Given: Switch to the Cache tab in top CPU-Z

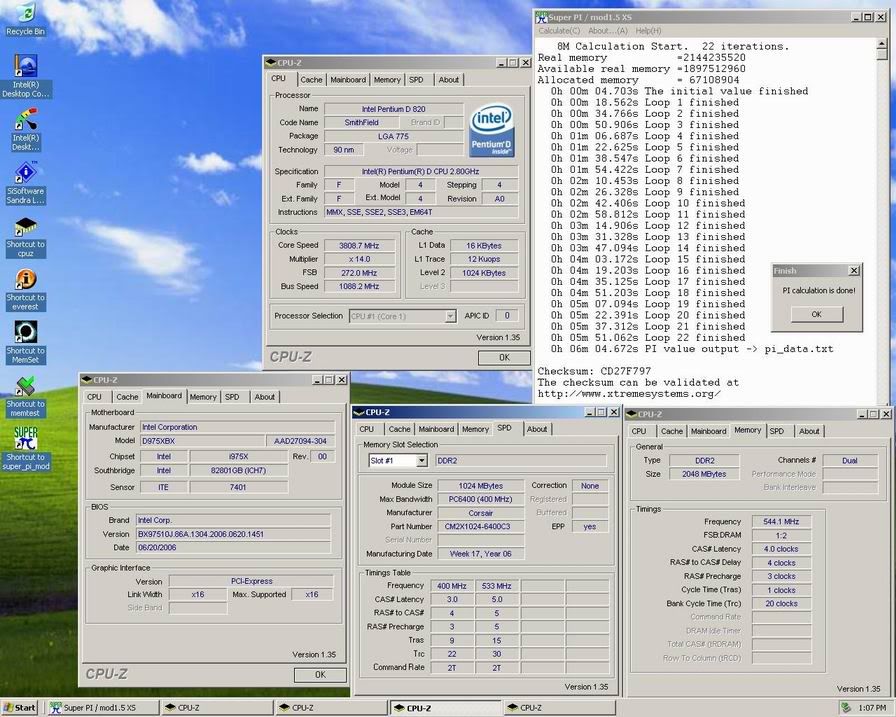Looking at the screenshot, I should click(x=311, y=80).
